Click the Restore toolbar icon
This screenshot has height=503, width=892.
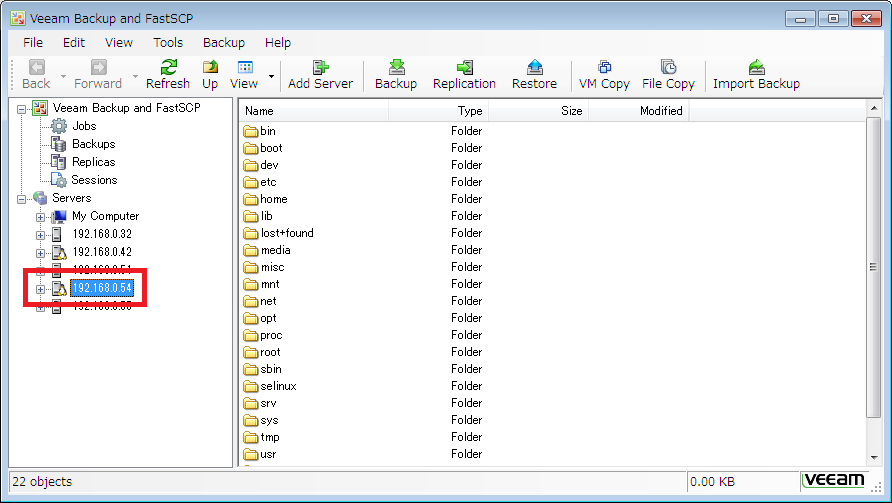tap(535, 67)
